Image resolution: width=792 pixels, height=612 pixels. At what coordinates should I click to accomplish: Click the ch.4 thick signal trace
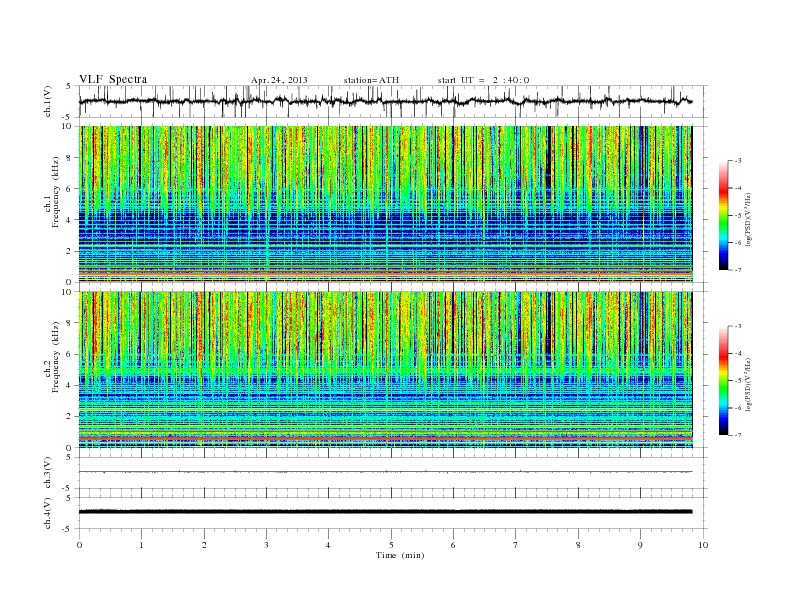coord(385,512)
